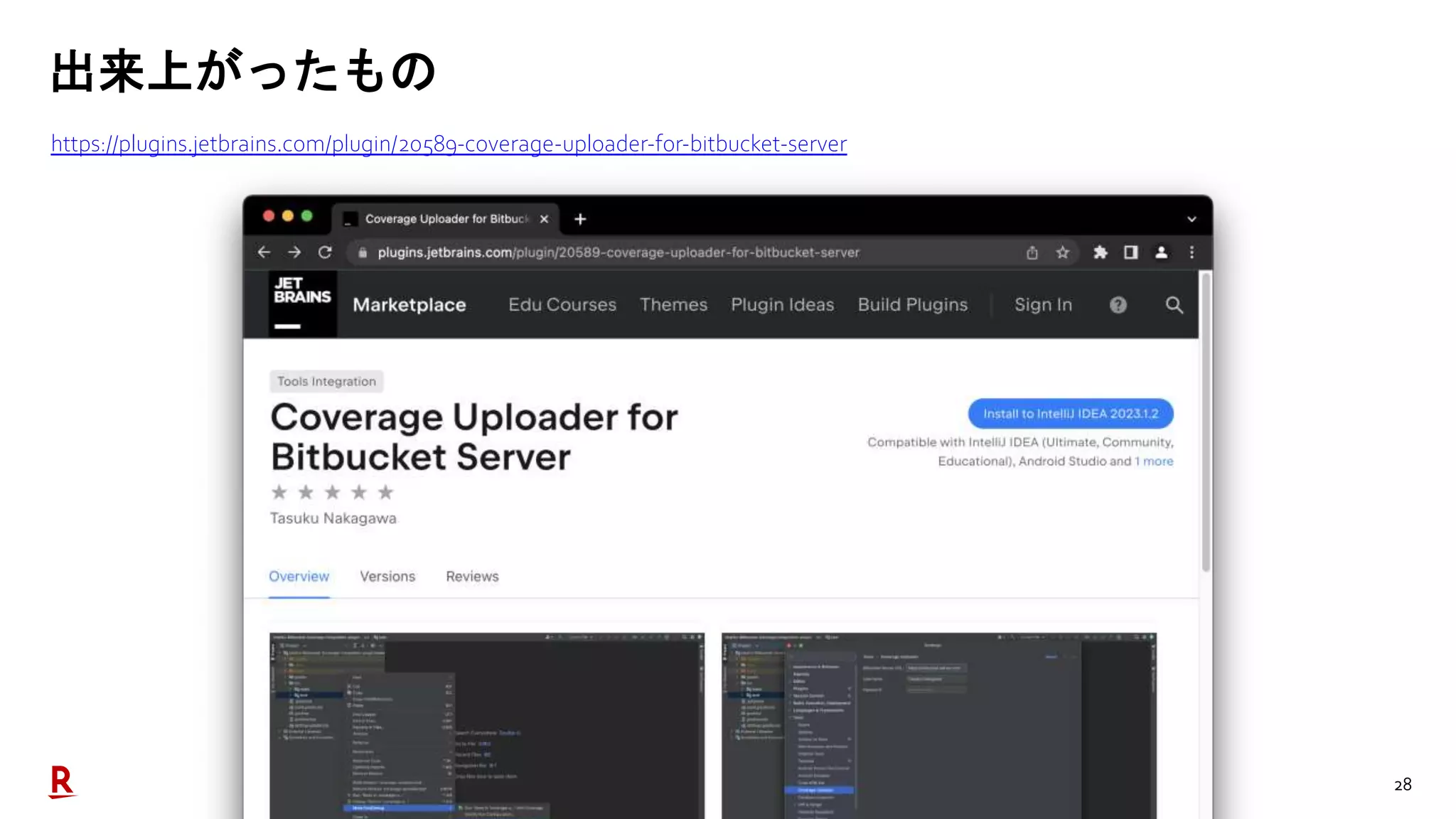Open a new tab with the plus button

(580, 219)
